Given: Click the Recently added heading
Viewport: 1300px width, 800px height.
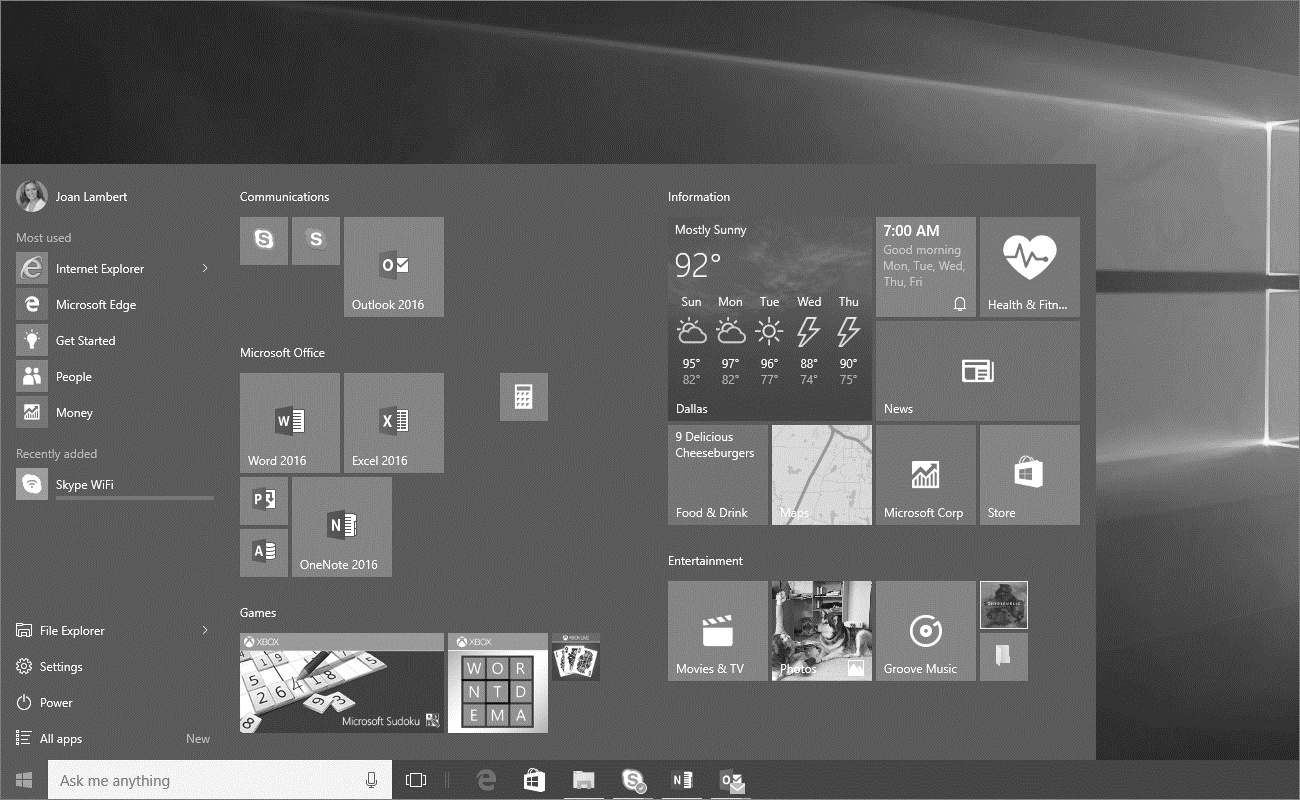Looking at the screenshot, I should pos(56,454).
